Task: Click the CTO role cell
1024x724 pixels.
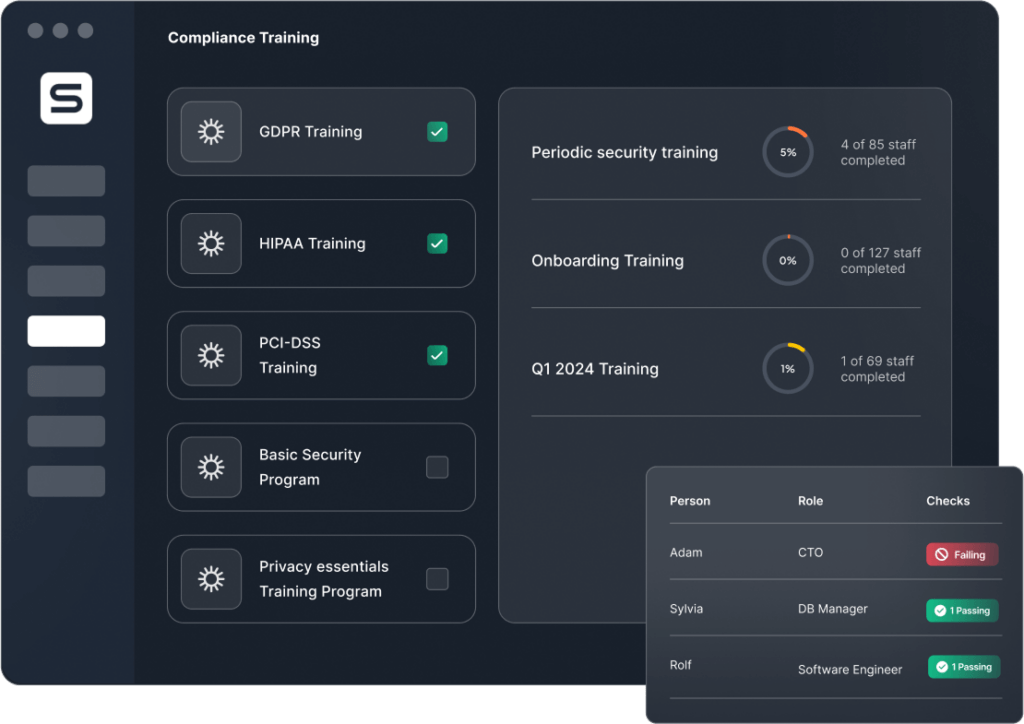Action: [810, 552]
